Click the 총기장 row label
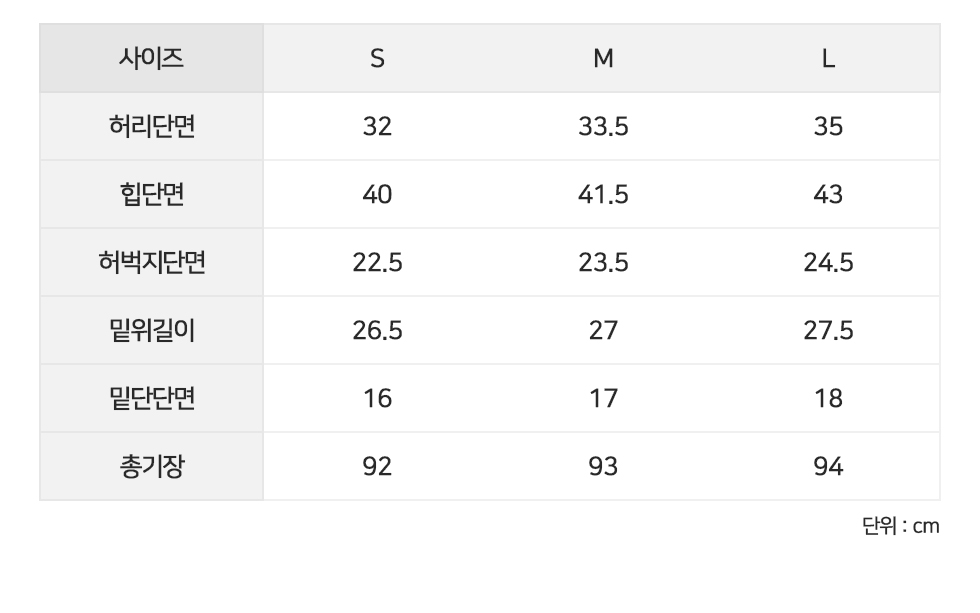The image size is (980, 613). 151,466
